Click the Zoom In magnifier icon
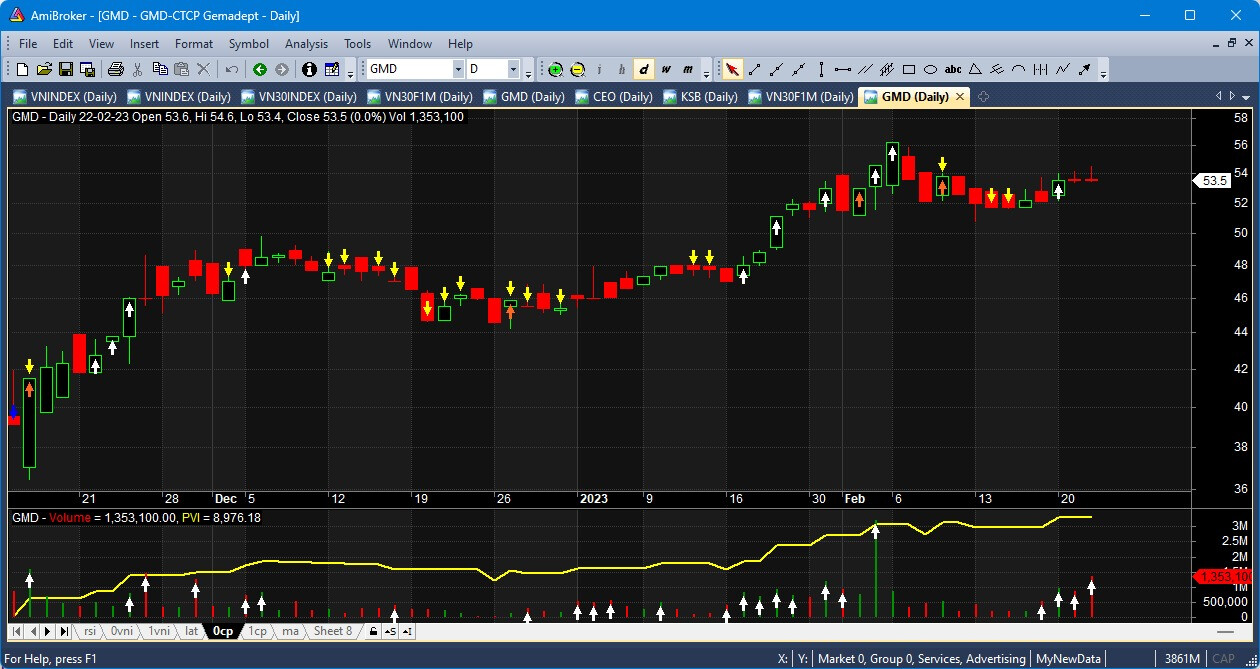The height and width of the screenshot is (669, 1260). coord(556,69)
